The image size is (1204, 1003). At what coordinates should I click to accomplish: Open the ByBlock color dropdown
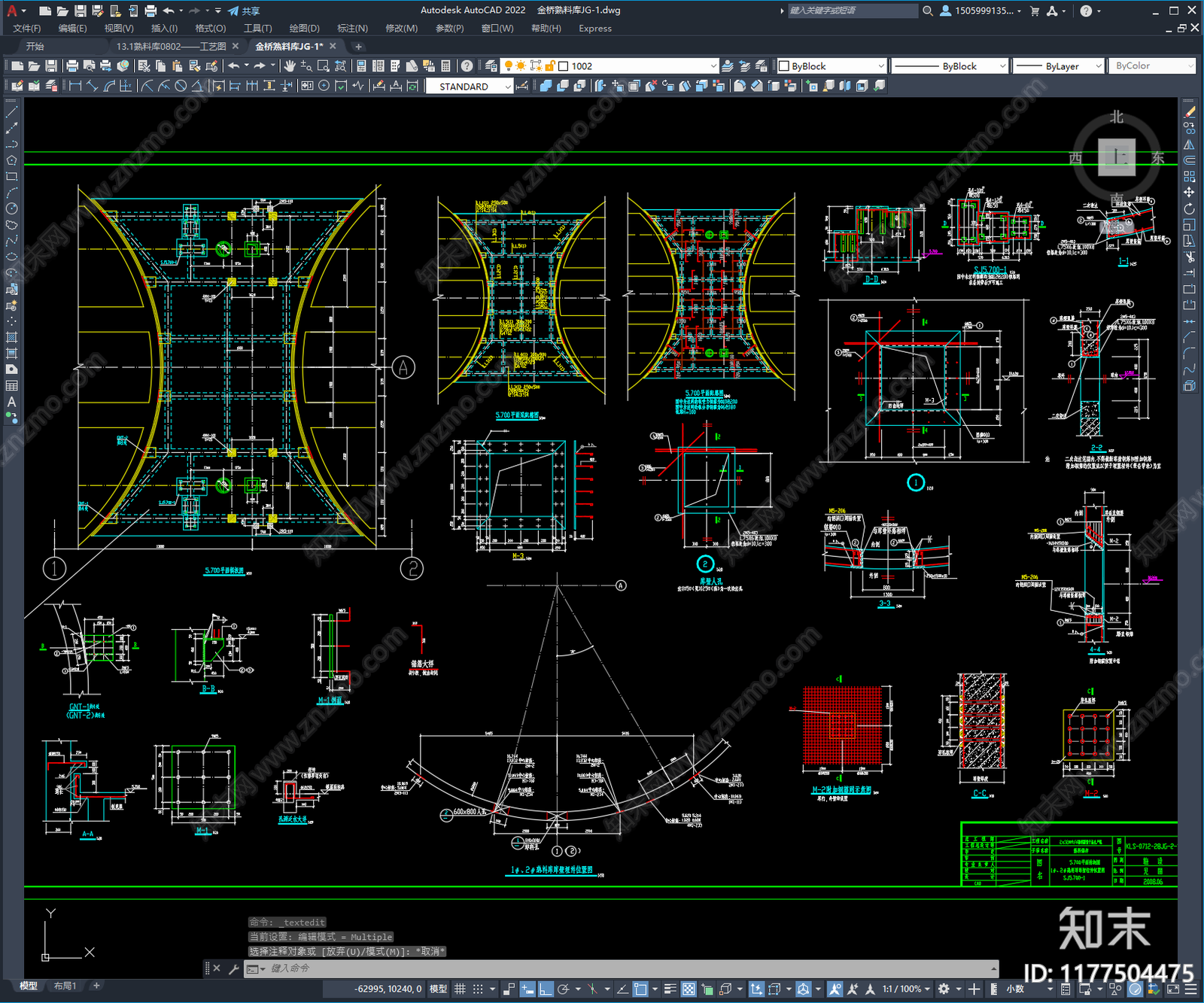(x=832, y=66)
